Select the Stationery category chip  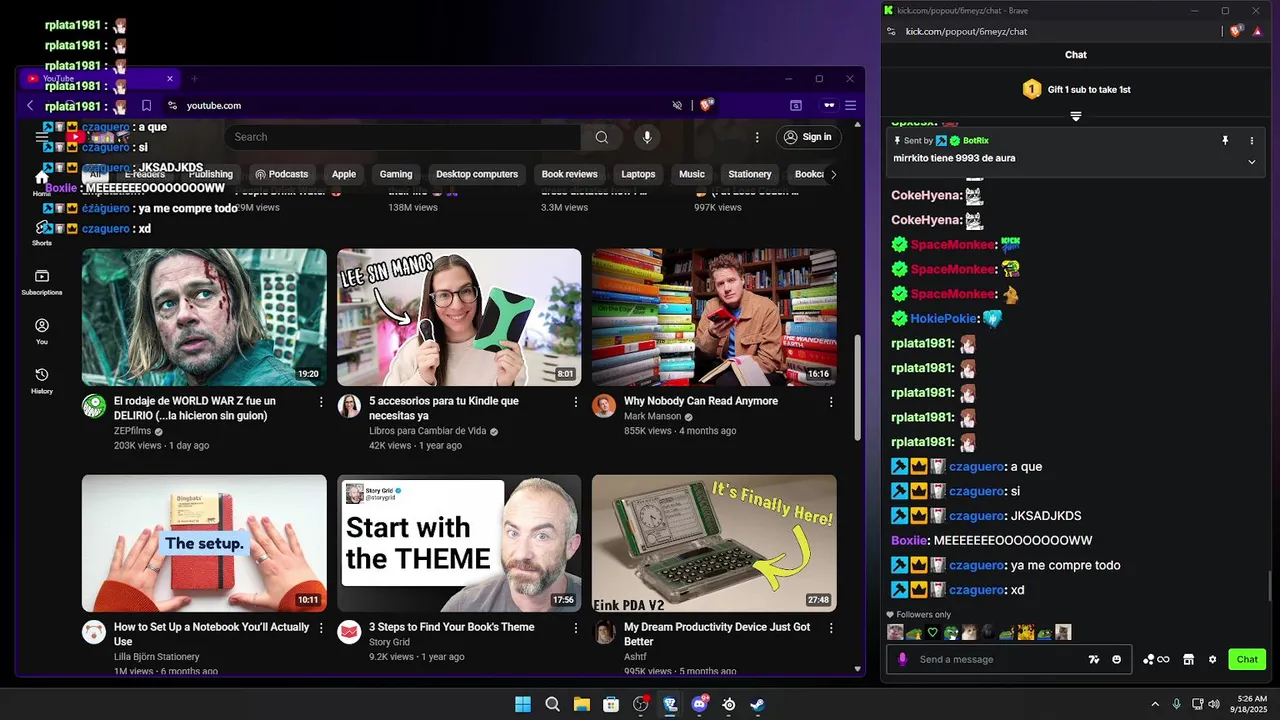pyautogui.click(x=750, y=174)
